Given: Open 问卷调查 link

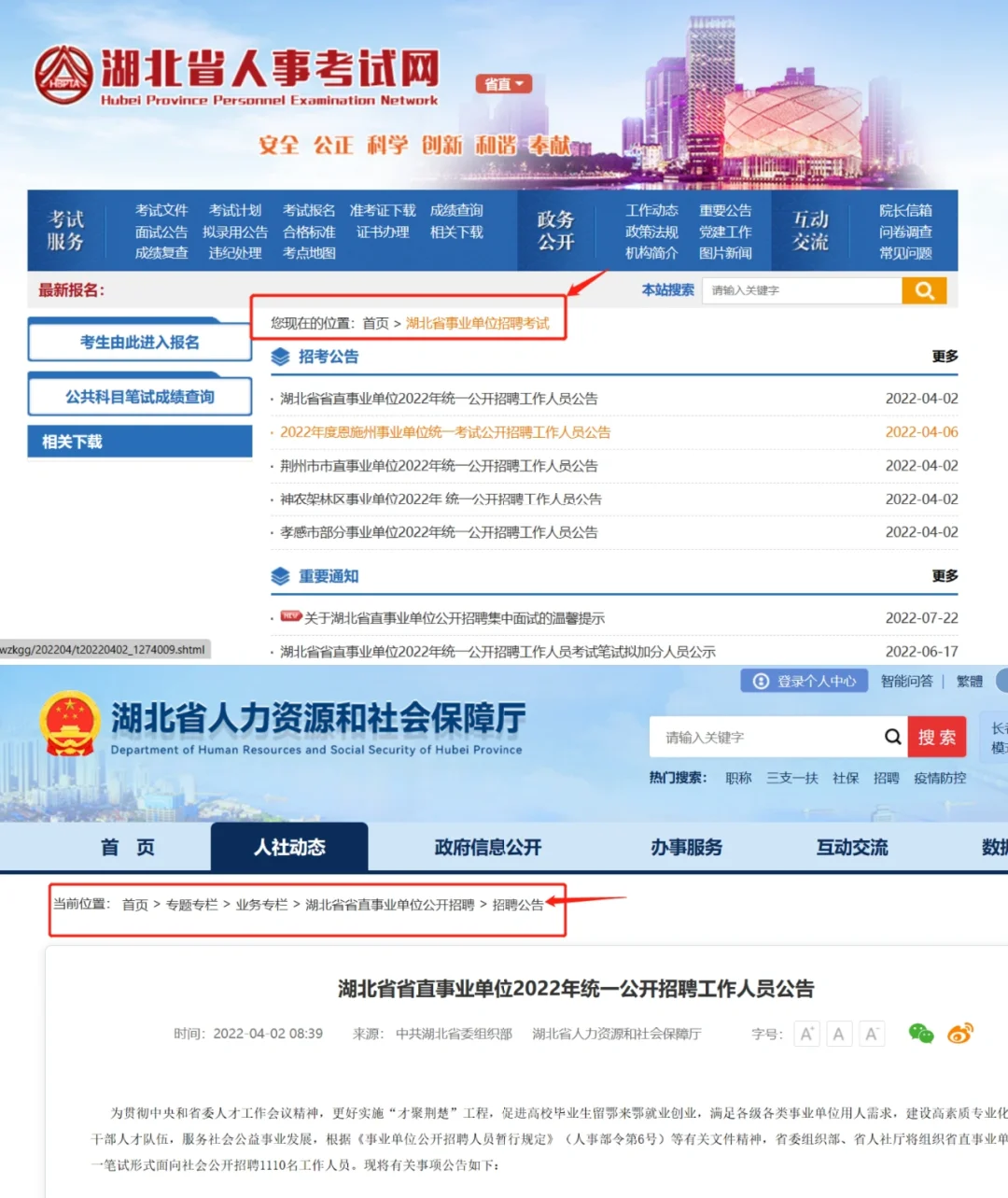Looking at the screenshot, I should (x=905, y=232).
